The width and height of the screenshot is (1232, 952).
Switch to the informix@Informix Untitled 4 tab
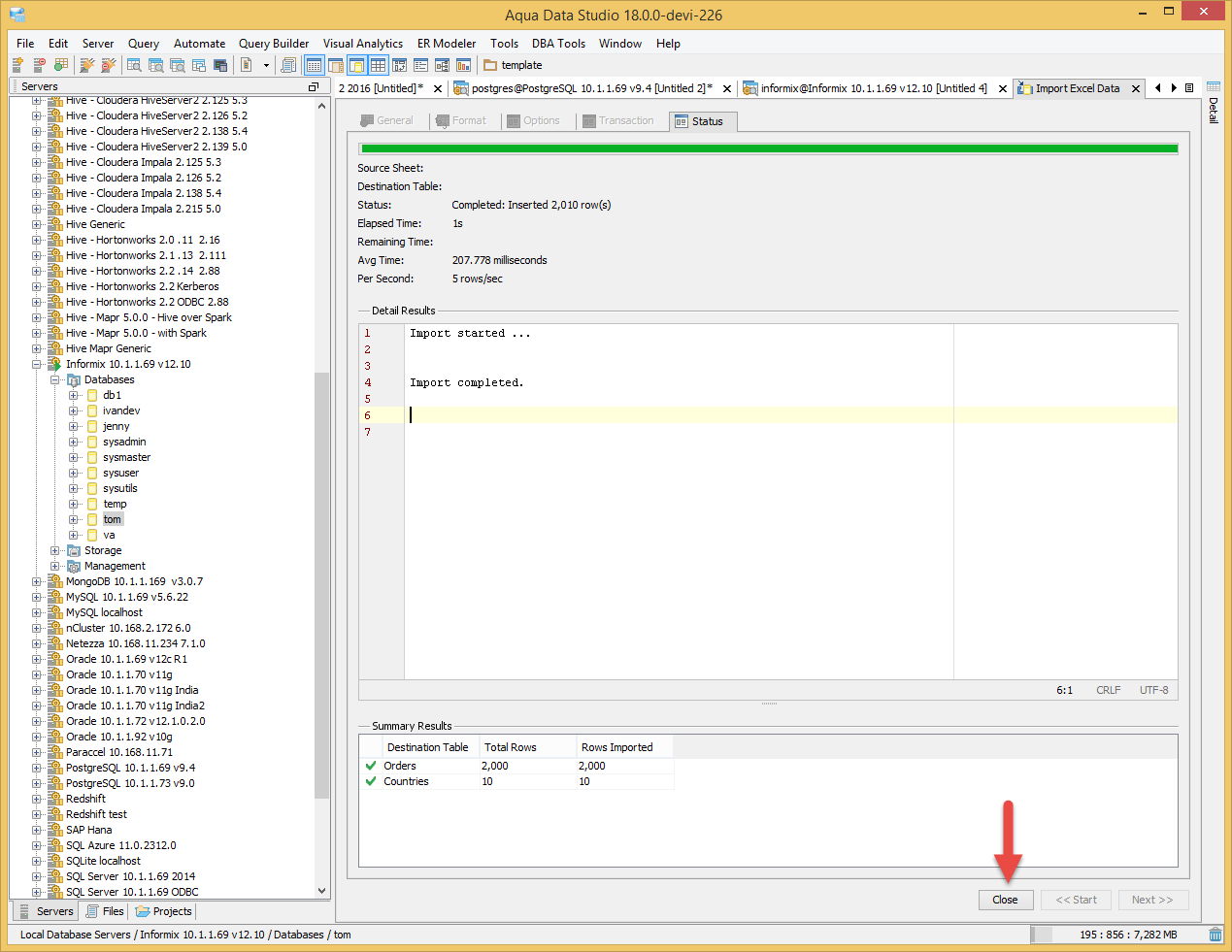[874, 88]
